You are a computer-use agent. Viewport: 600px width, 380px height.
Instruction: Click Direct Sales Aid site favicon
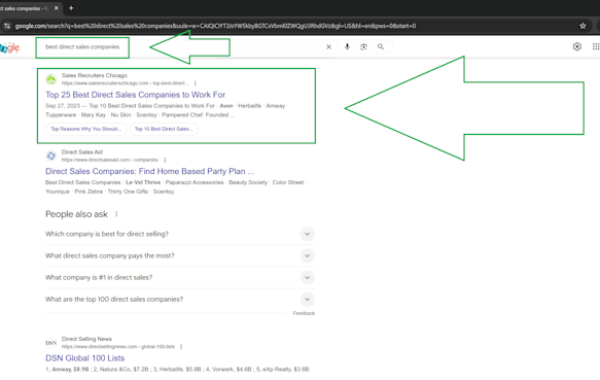coord(51,156)
